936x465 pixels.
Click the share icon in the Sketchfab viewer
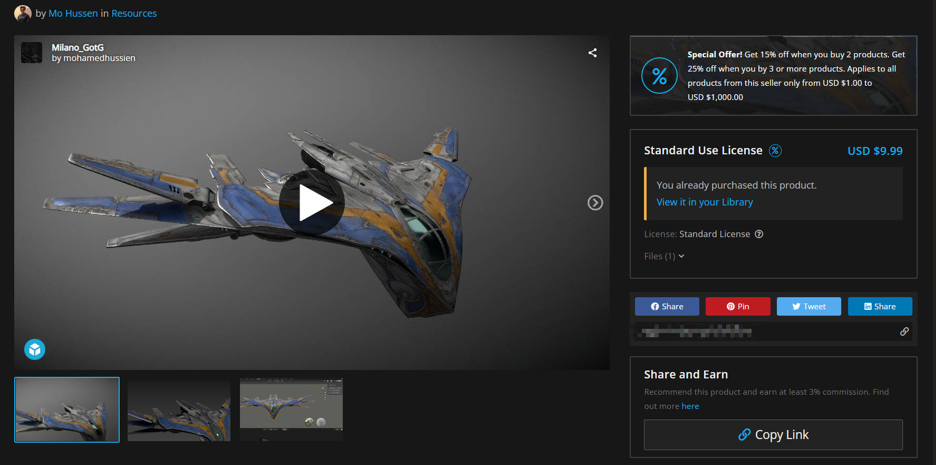click(592, 53)
